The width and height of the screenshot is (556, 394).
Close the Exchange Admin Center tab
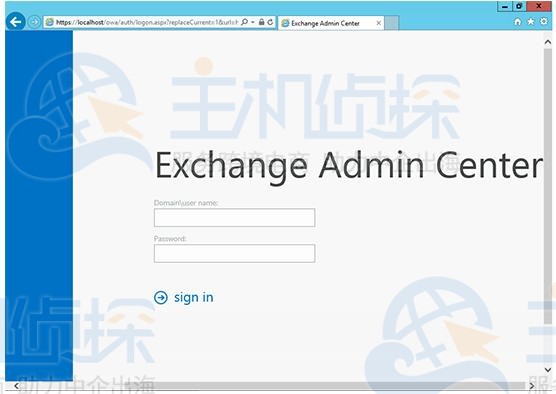(378, 23)
